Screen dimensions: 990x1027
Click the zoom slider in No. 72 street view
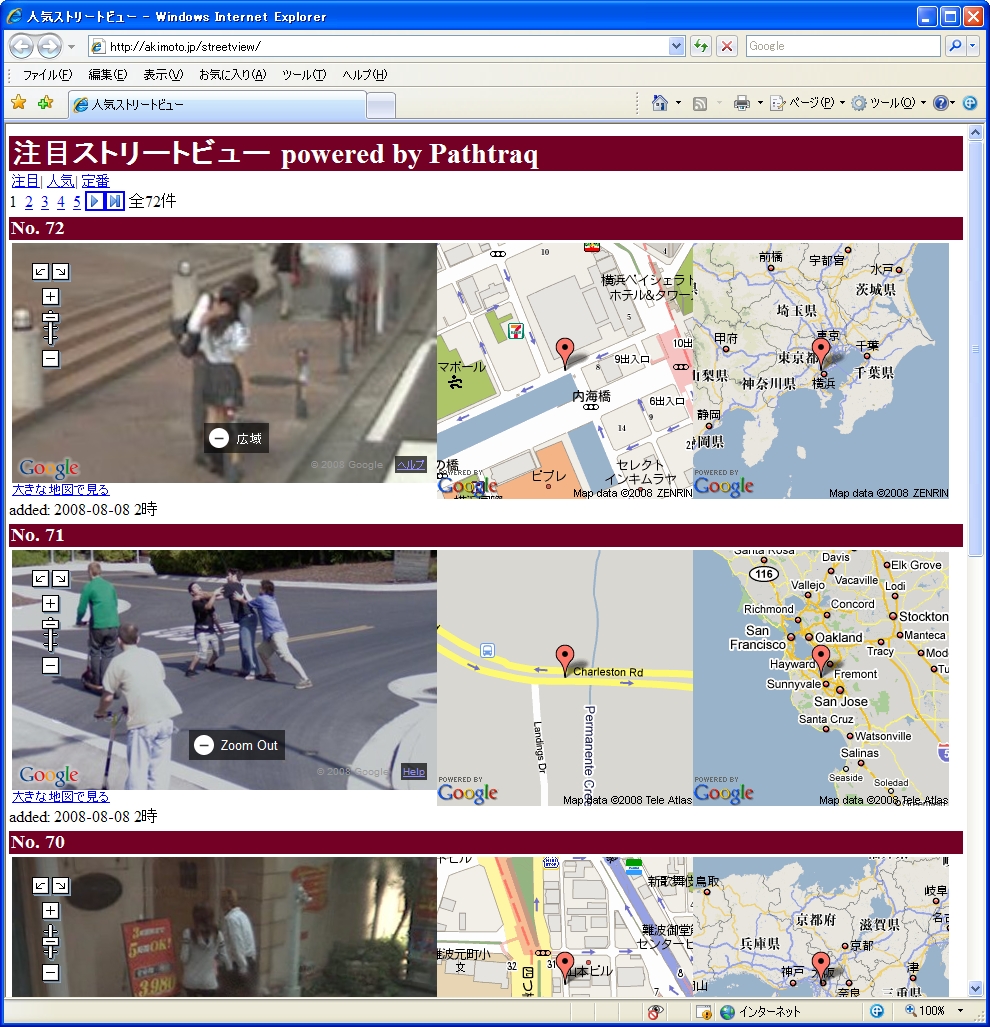pyautogui.click(x=50, y=327)
